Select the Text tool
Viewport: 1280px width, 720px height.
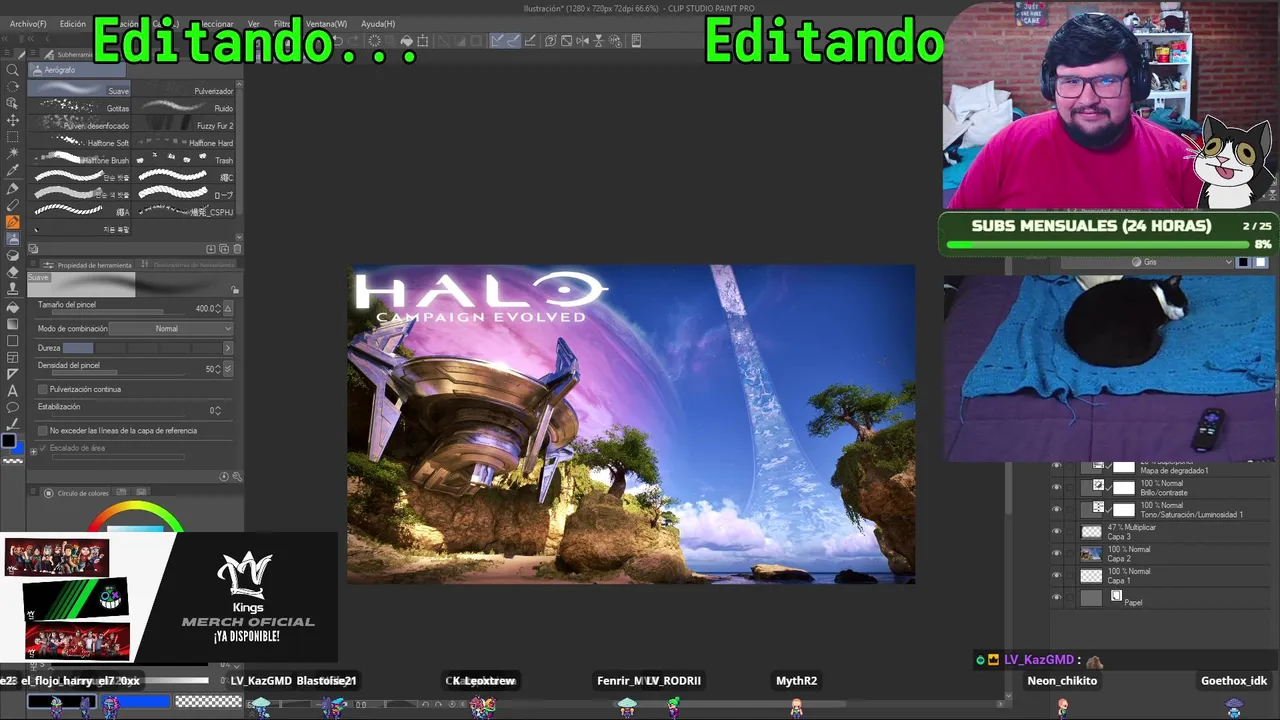coord(13,391)
